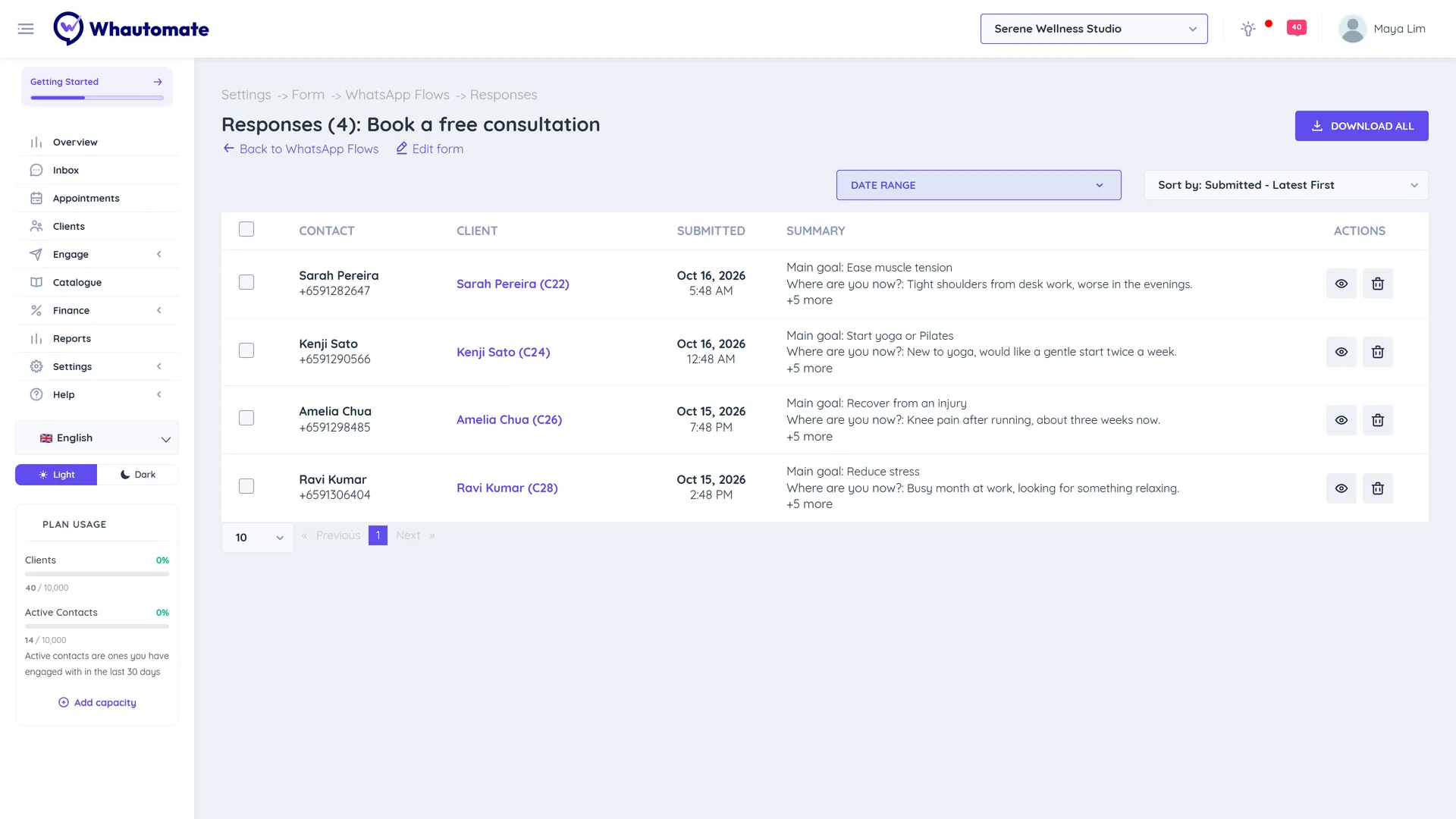
Task: Switch to Light theme
Action: pyautogui.click(x=56, y=475)
